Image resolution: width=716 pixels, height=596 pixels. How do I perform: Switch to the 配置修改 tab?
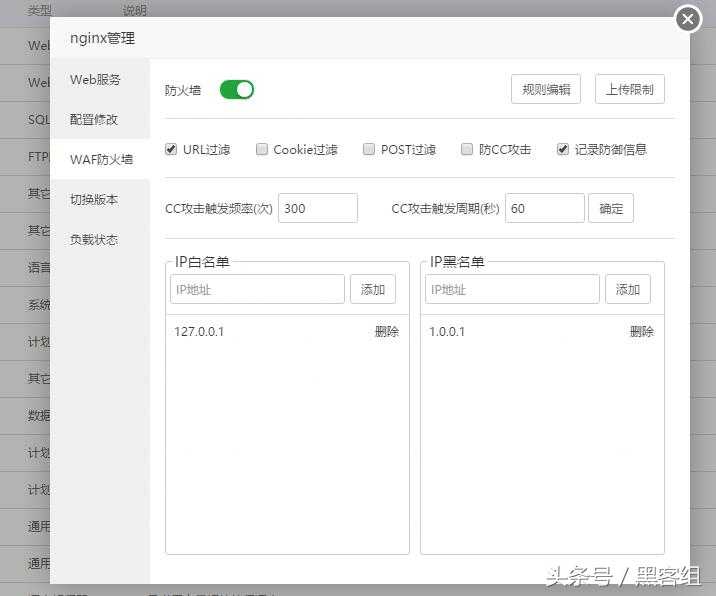[100, 119]
